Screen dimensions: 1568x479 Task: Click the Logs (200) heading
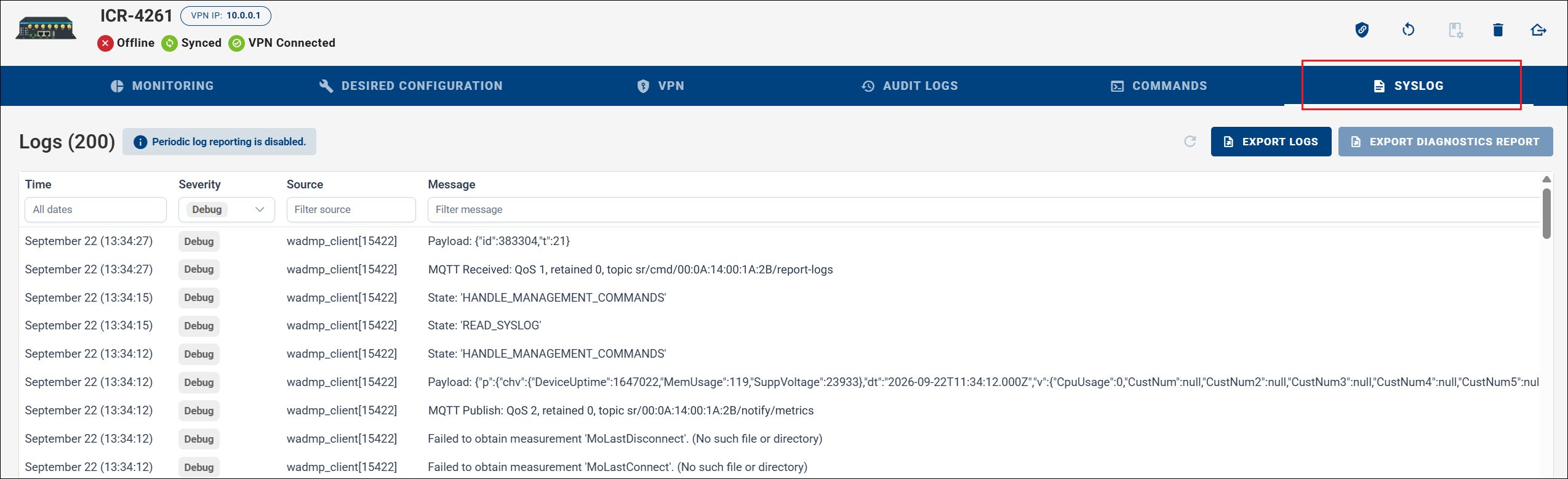coord(67,142)
